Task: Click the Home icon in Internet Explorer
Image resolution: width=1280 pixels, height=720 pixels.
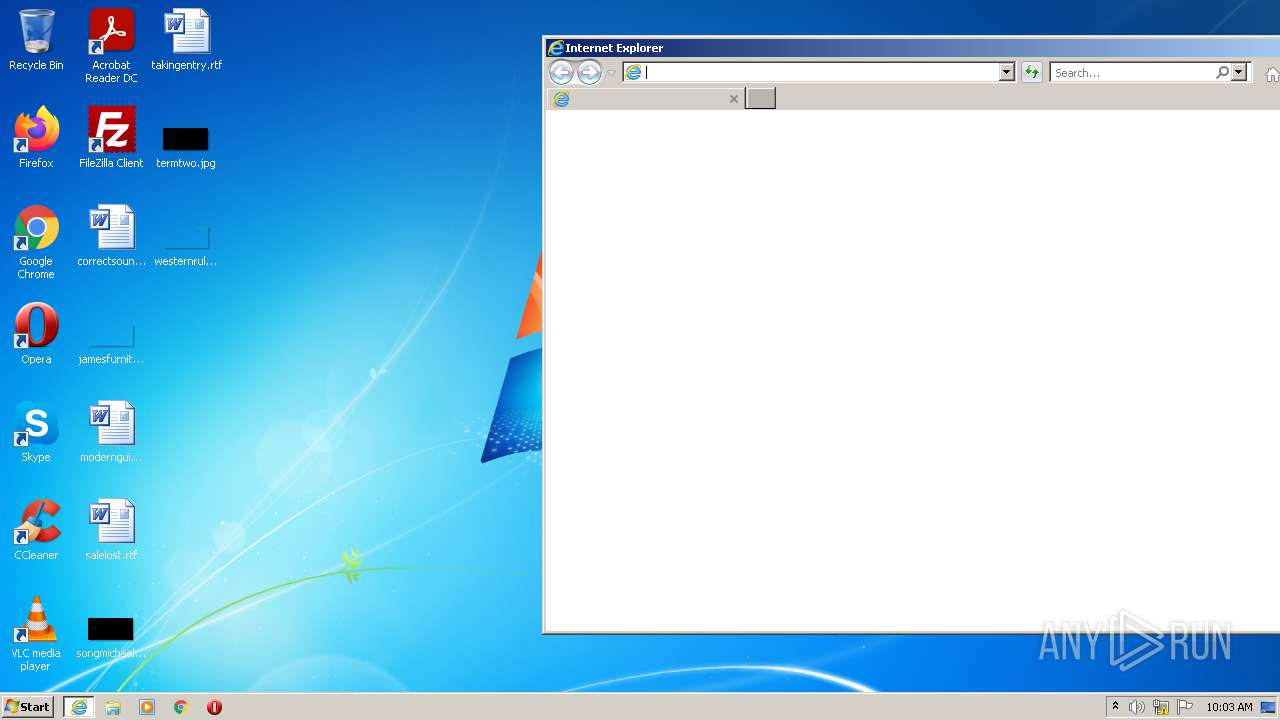Action: coord(1272,74)
